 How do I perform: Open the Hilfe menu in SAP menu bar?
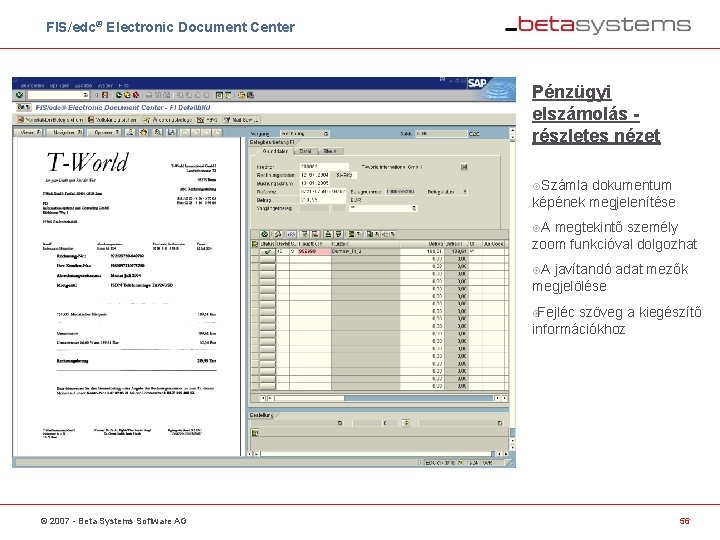point(124,85)
